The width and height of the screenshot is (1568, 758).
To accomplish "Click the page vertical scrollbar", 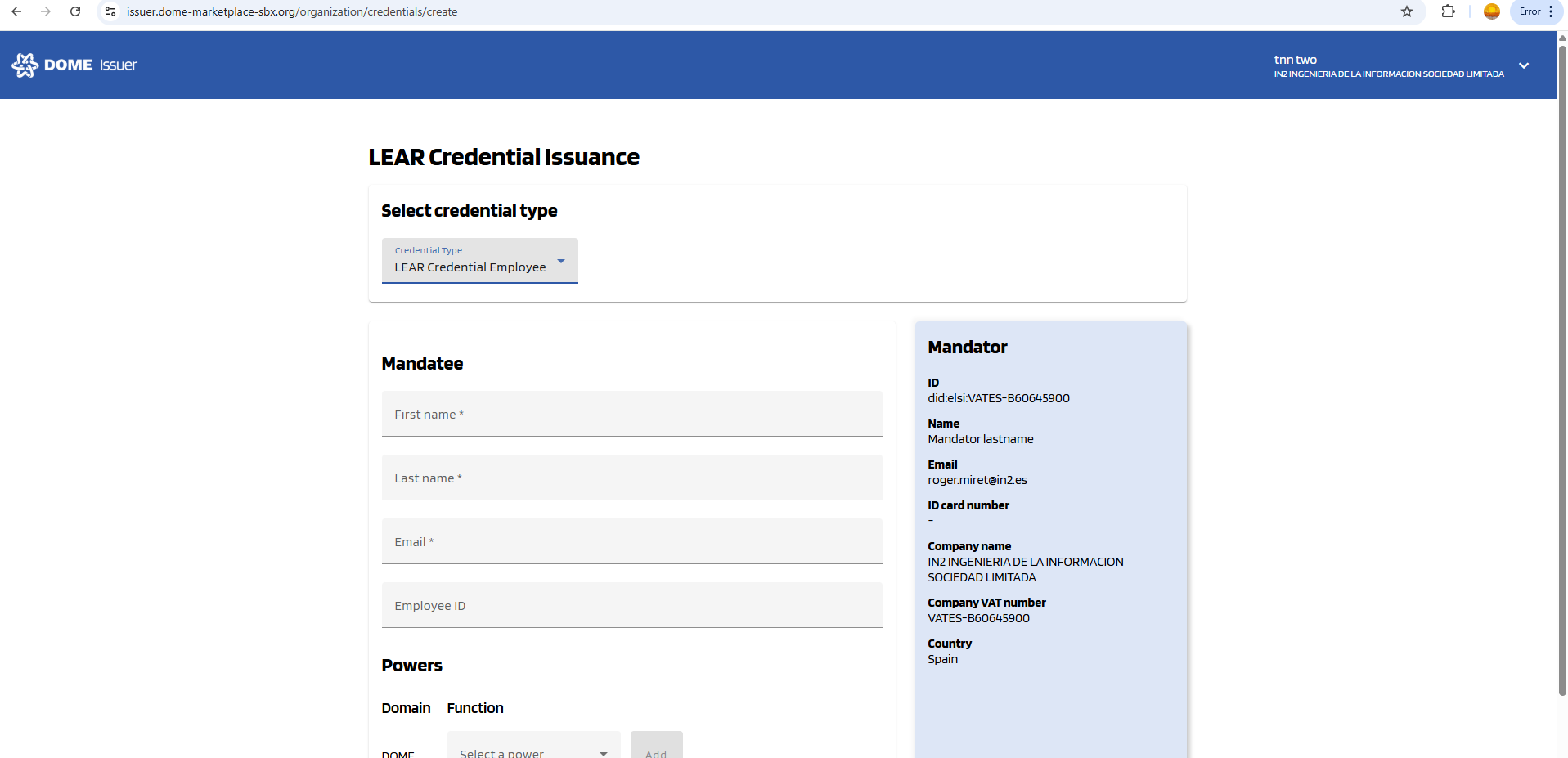I will [x=1561, y=368].
